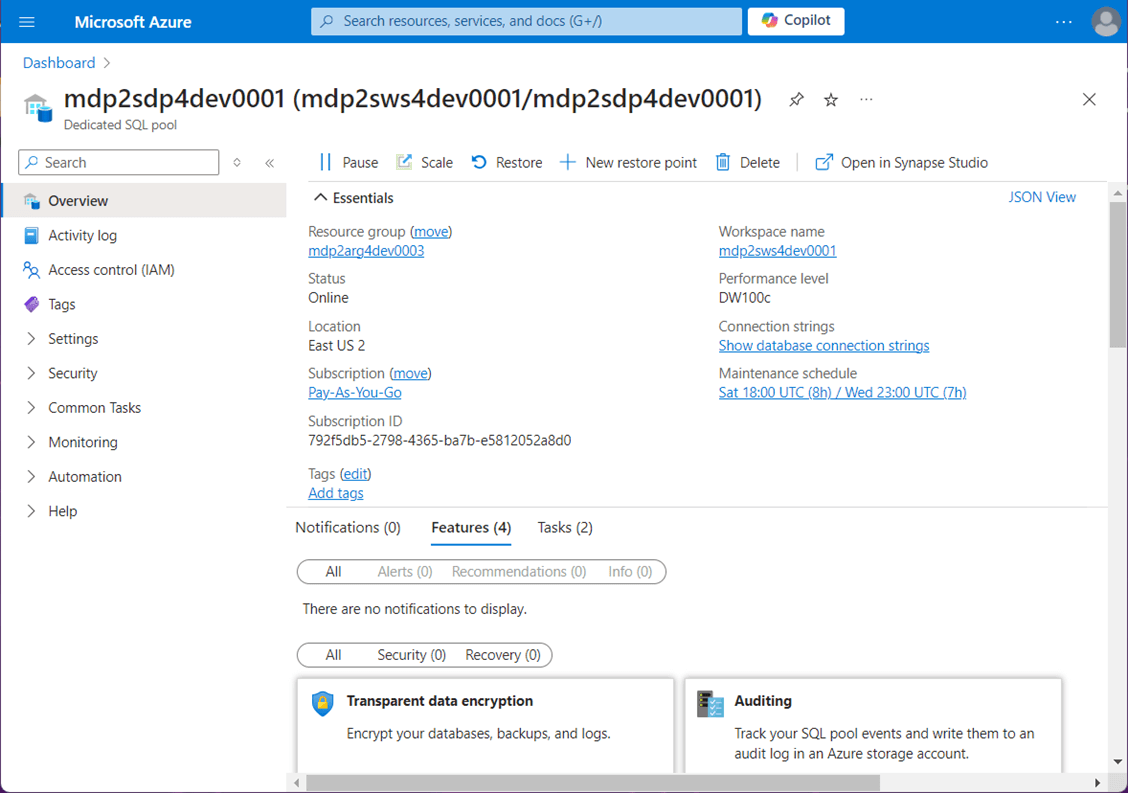
Task: Expand the Settings menu group
Action: click(x=73, y=339)
